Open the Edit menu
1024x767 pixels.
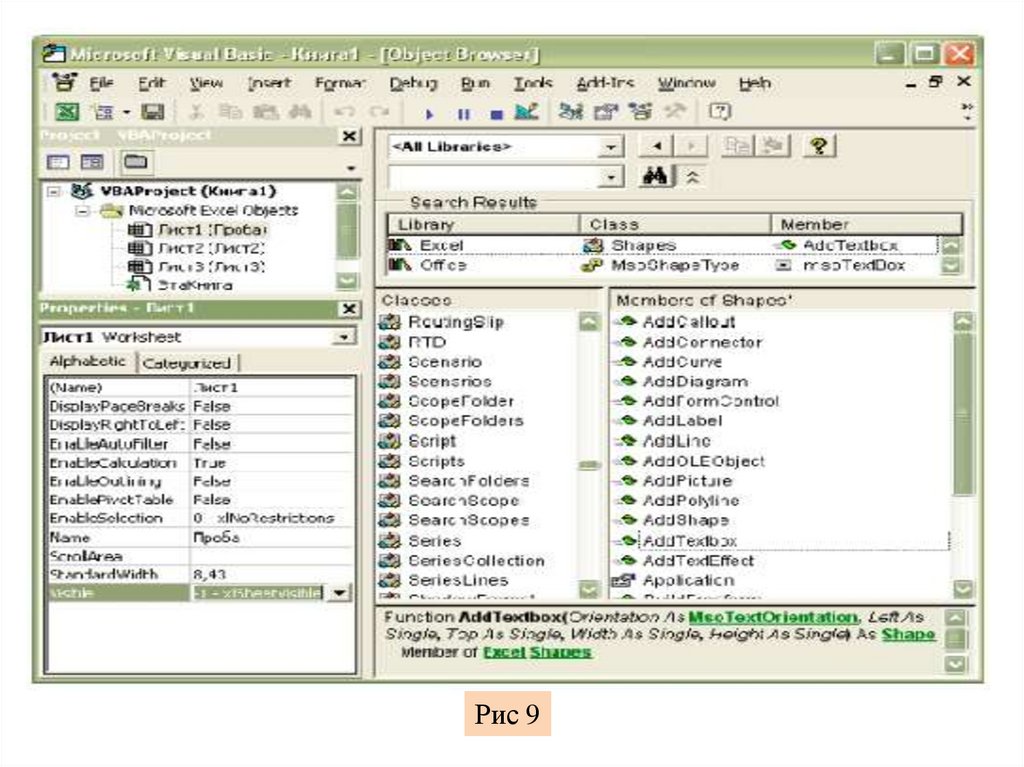coord(152,83)
